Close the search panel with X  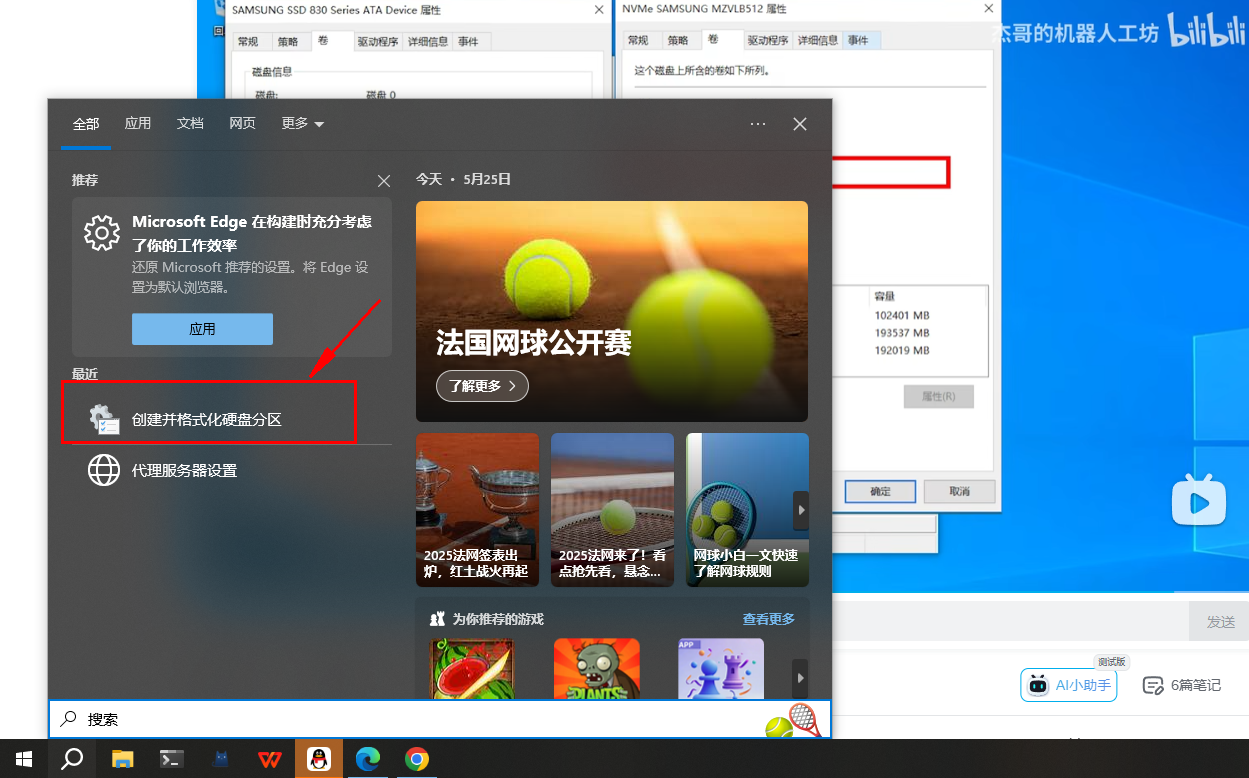(x=800, y=124)
